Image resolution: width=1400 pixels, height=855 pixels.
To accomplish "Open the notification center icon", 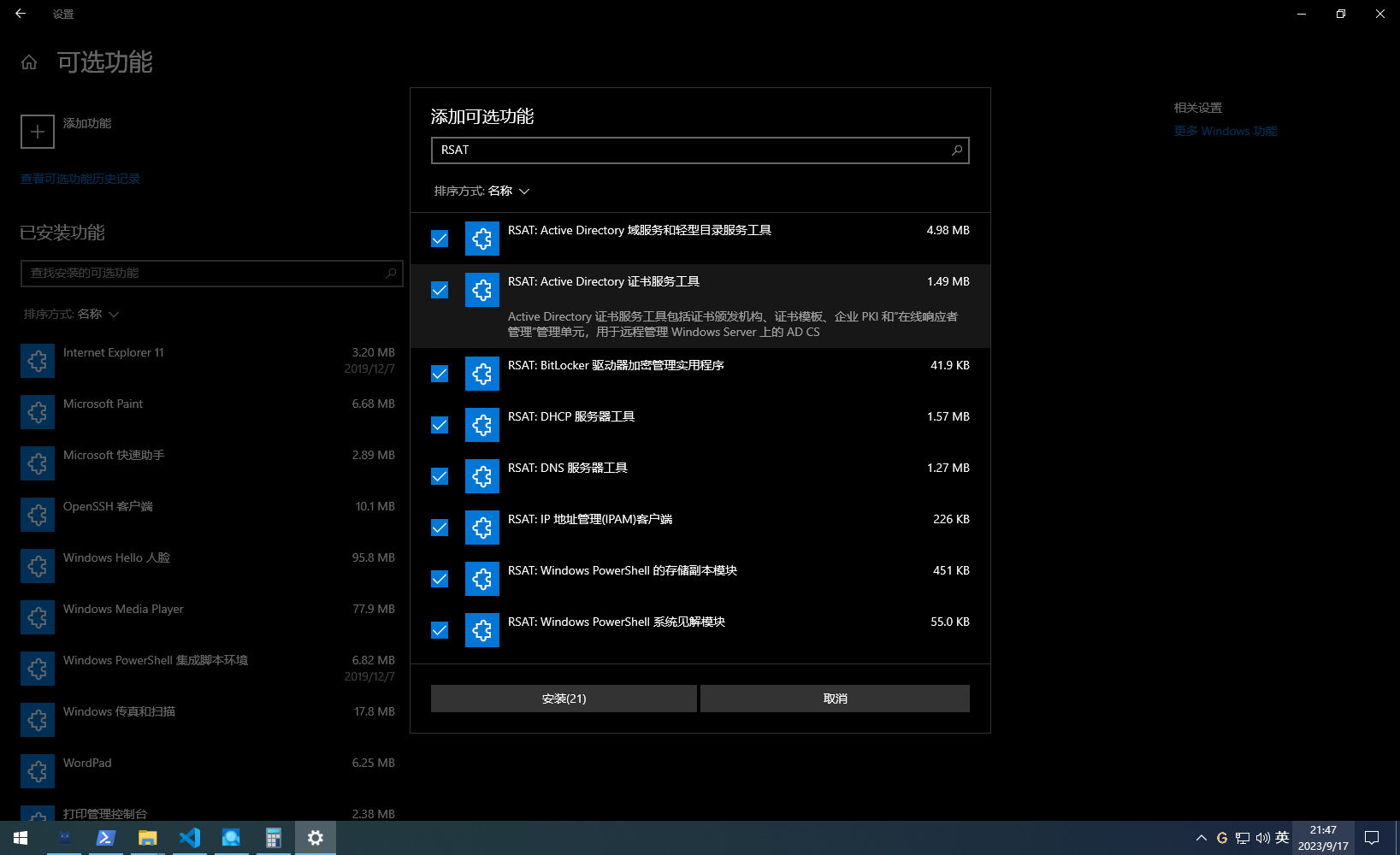I will 1372,838.
